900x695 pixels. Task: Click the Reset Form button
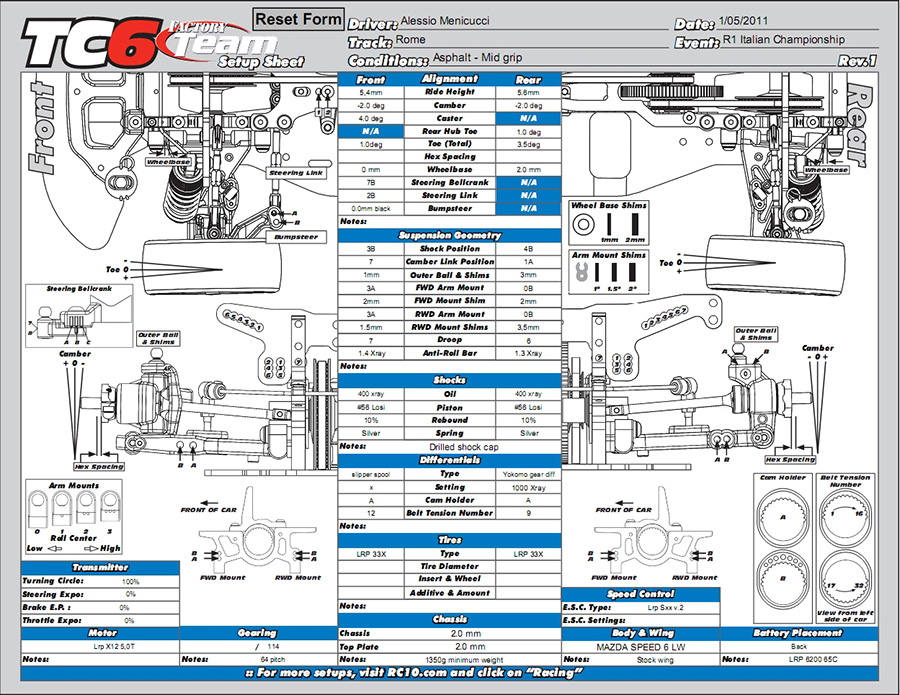[298, 19]
